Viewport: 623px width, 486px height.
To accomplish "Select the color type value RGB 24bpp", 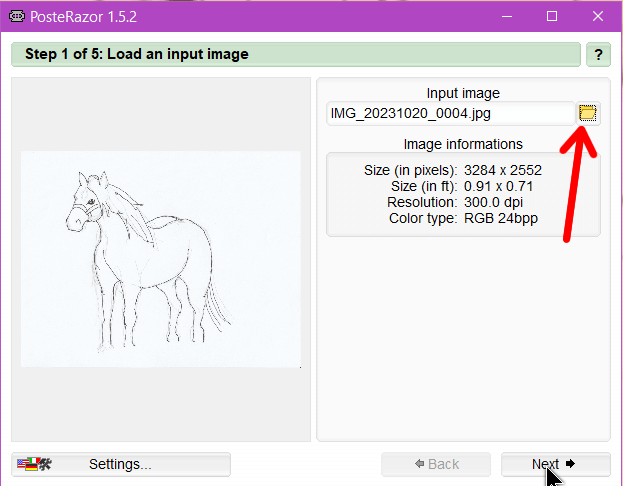I will point(501,218).
